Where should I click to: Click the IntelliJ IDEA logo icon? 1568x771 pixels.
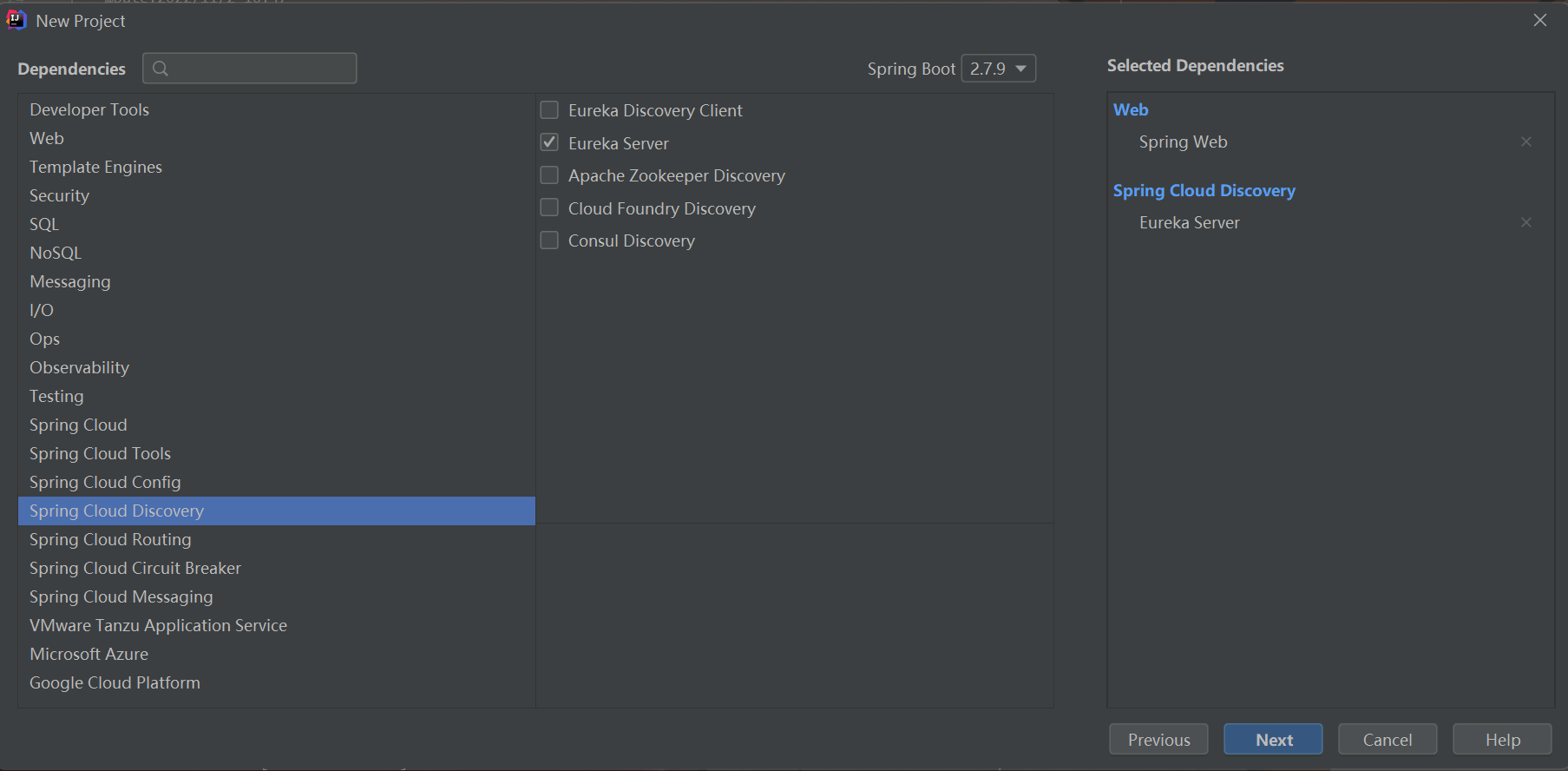16,20
